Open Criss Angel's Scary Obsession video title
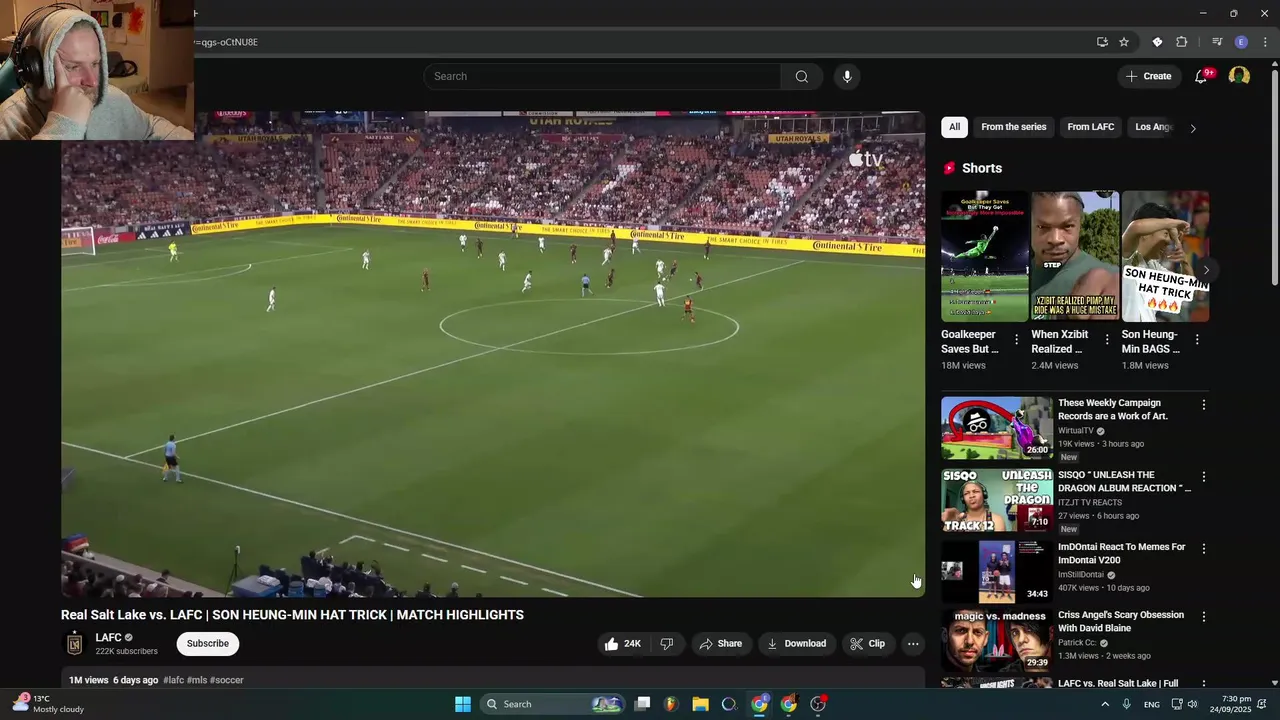The image size is (1280, 720). (1121, 622)
